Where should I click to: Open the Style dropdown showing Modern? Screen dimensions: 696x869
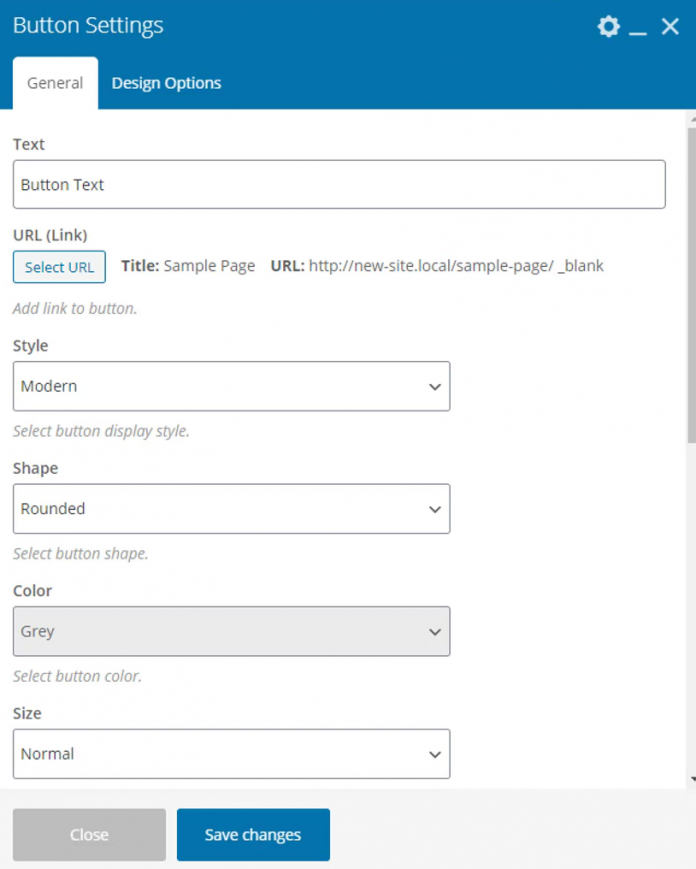232,386
